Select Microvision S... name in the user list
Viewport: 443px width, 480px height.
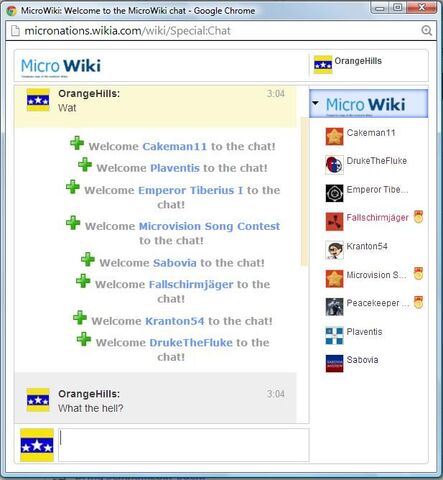click(376, 275)
